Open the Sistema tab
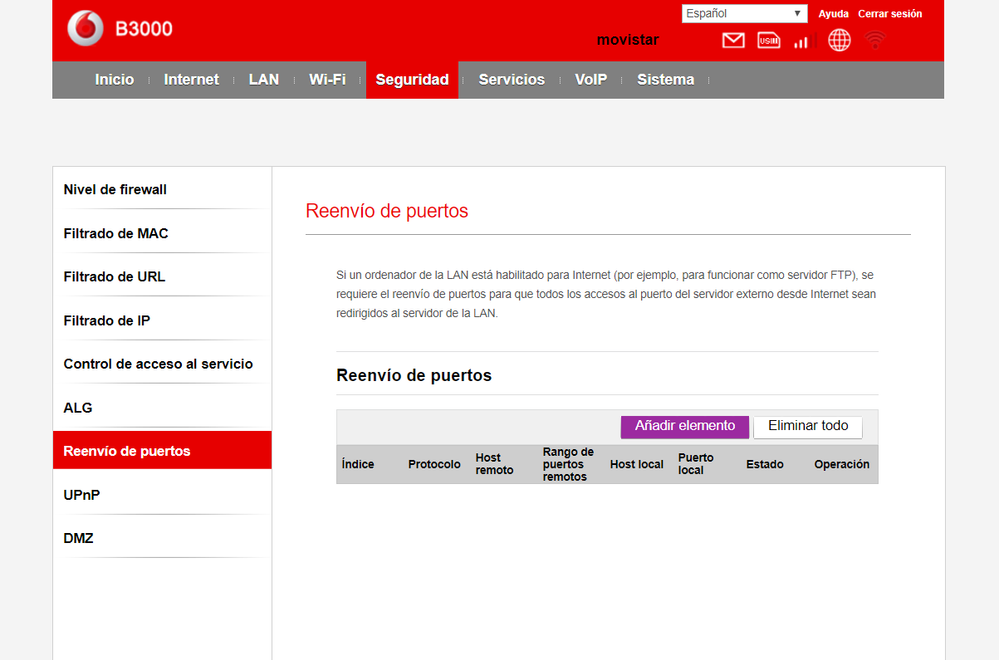This screenshot has height=660, width=999. click(x=665, y=80)
